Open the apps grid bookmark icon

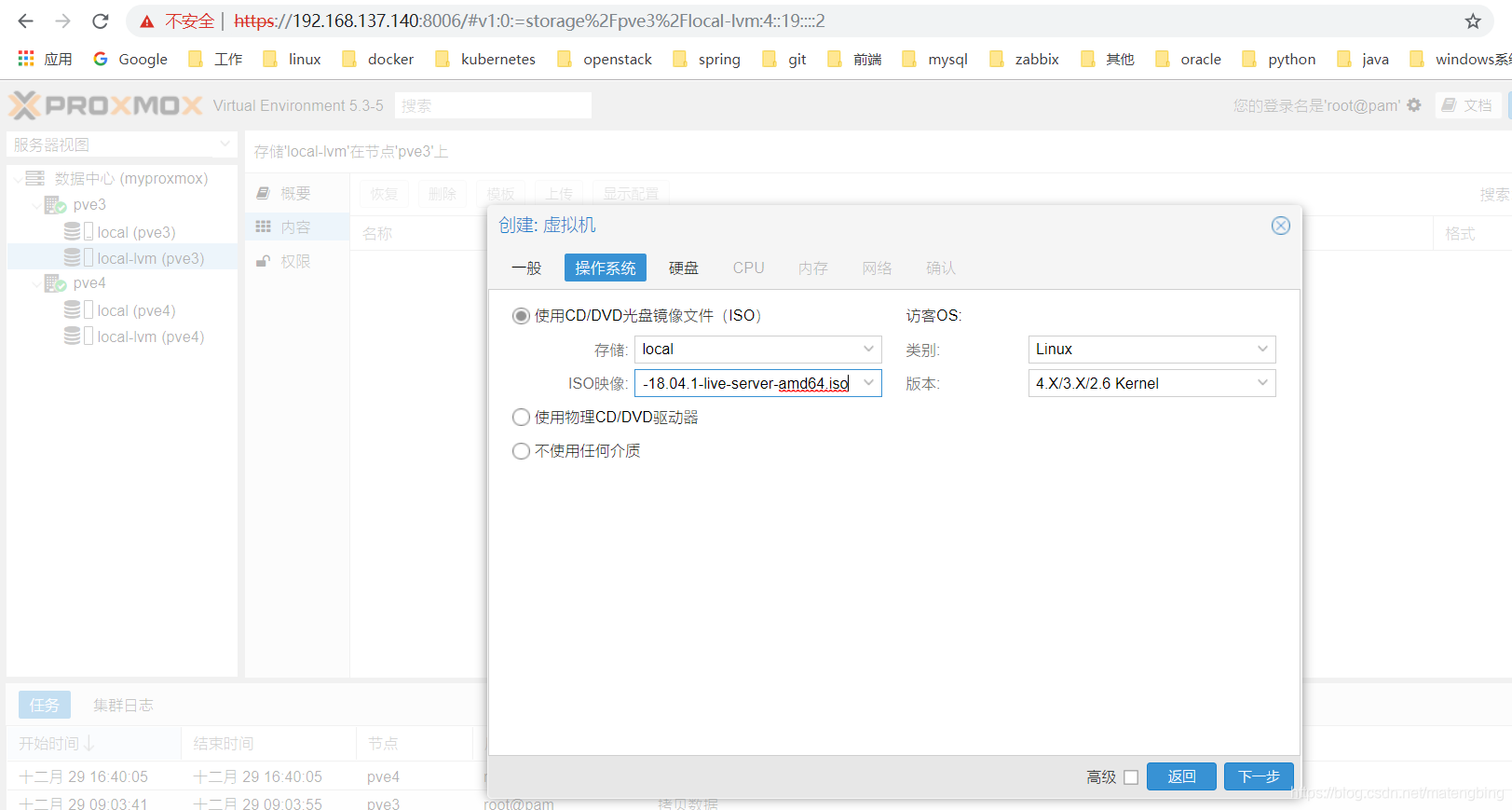[x=26, y=59]
